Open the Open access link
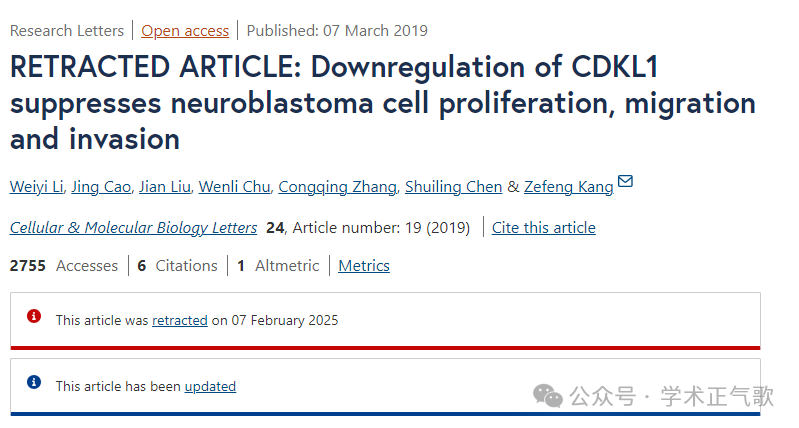Image resolution: width=799 pixels, height=428 pixels. click(x=185, y=31)
